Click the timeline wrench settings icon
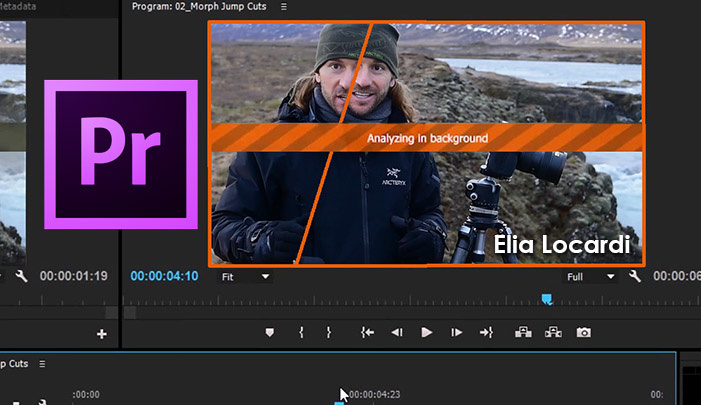 click(42, 402)
